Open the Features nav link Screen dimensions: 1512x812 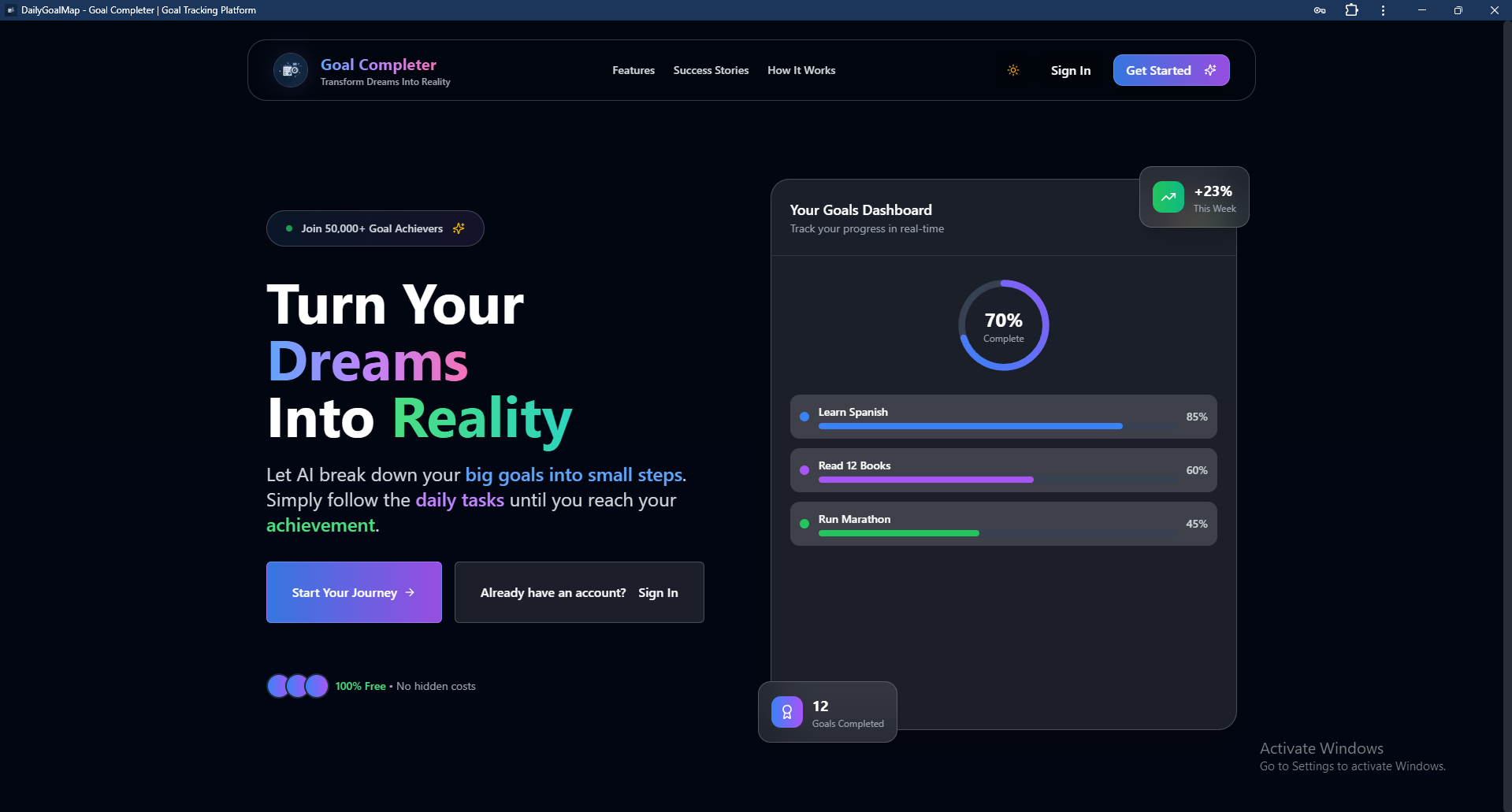click(633, 70)
